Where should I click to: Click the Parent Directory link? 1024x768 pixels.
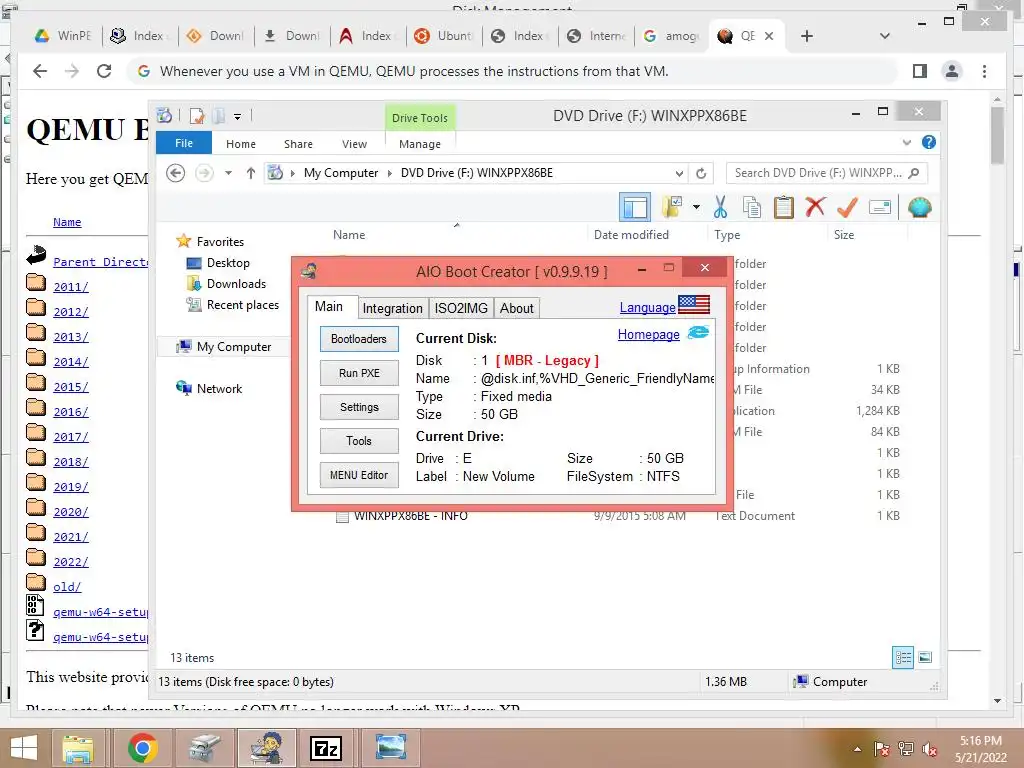click(x=101, y=262)
